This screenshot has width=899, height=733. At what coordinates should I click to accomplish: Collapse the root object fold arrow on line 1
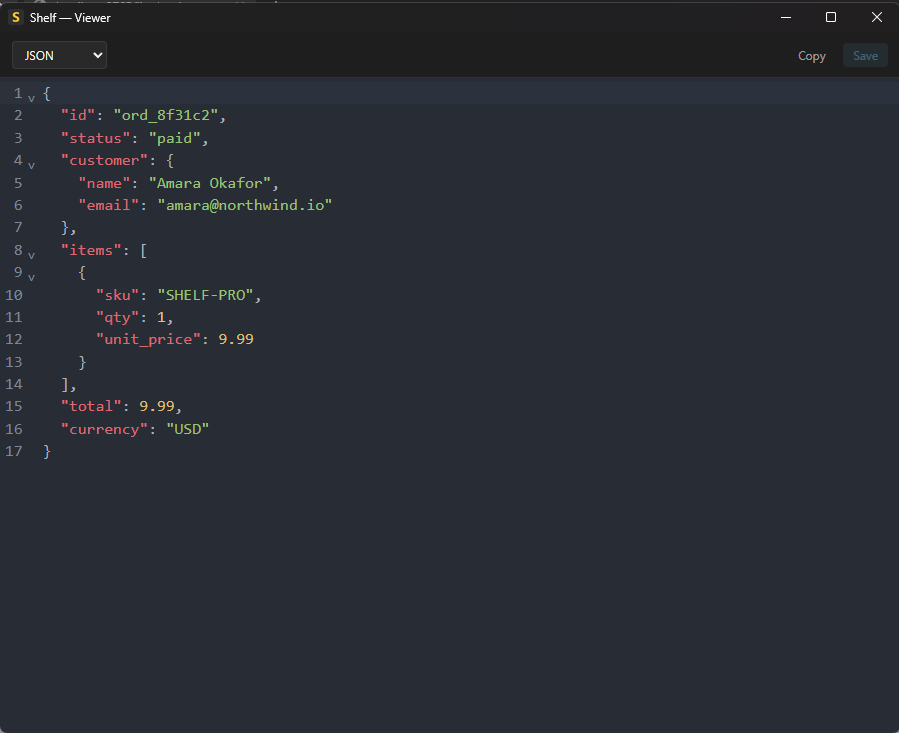tap(32, 98)
